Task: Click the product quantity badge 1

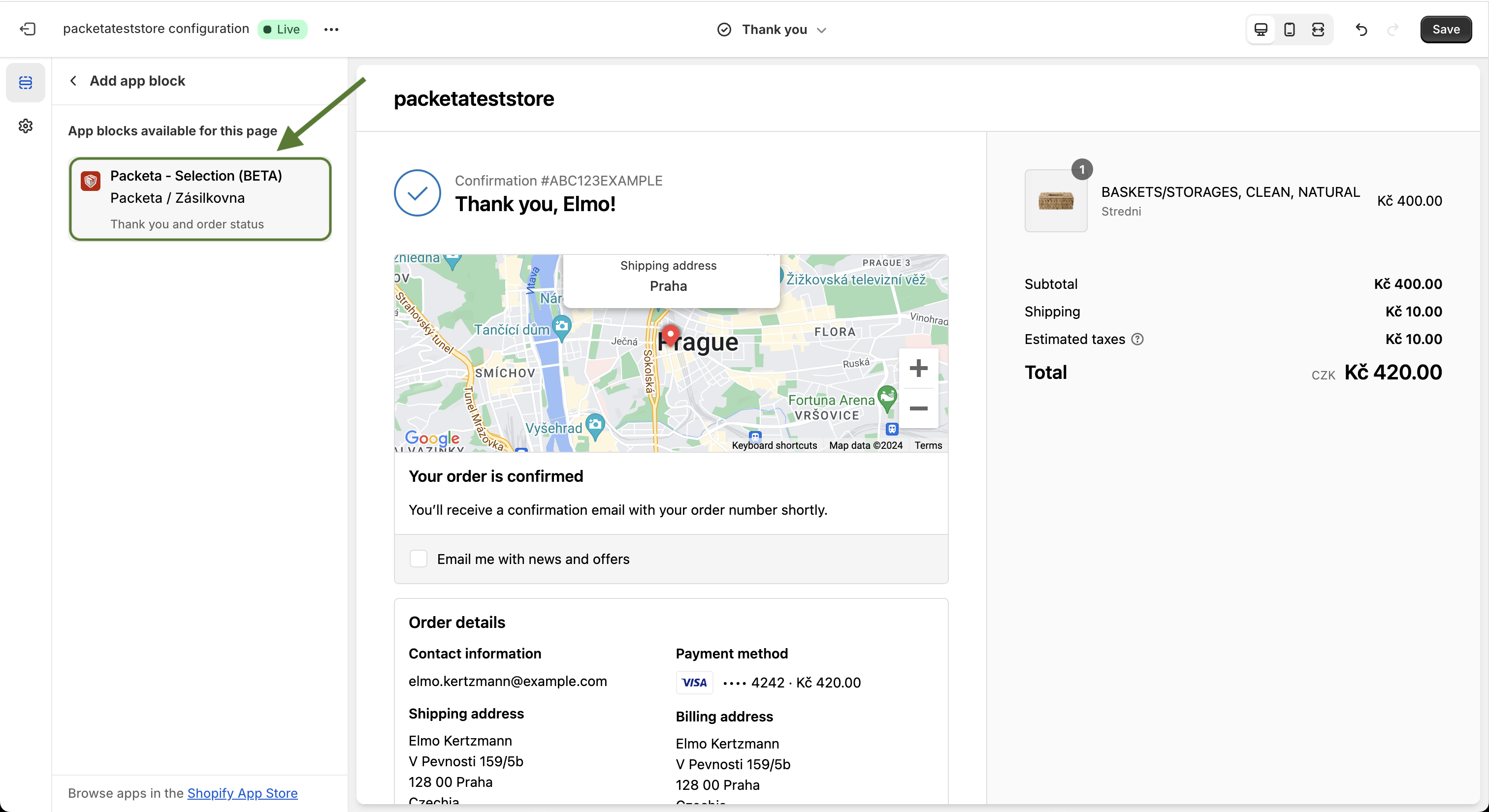Action: 1081,169
